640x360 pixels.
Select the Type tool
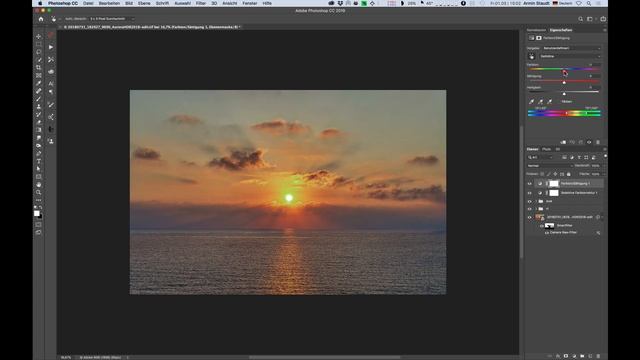(x=39, y=161)
